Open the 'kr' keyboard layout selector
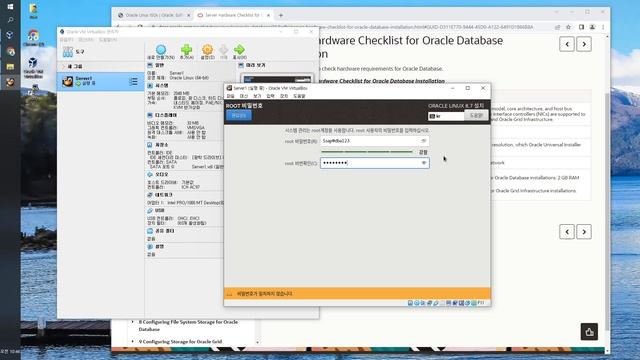The height and width of the screenshot is (360, 640). point(446,116)
